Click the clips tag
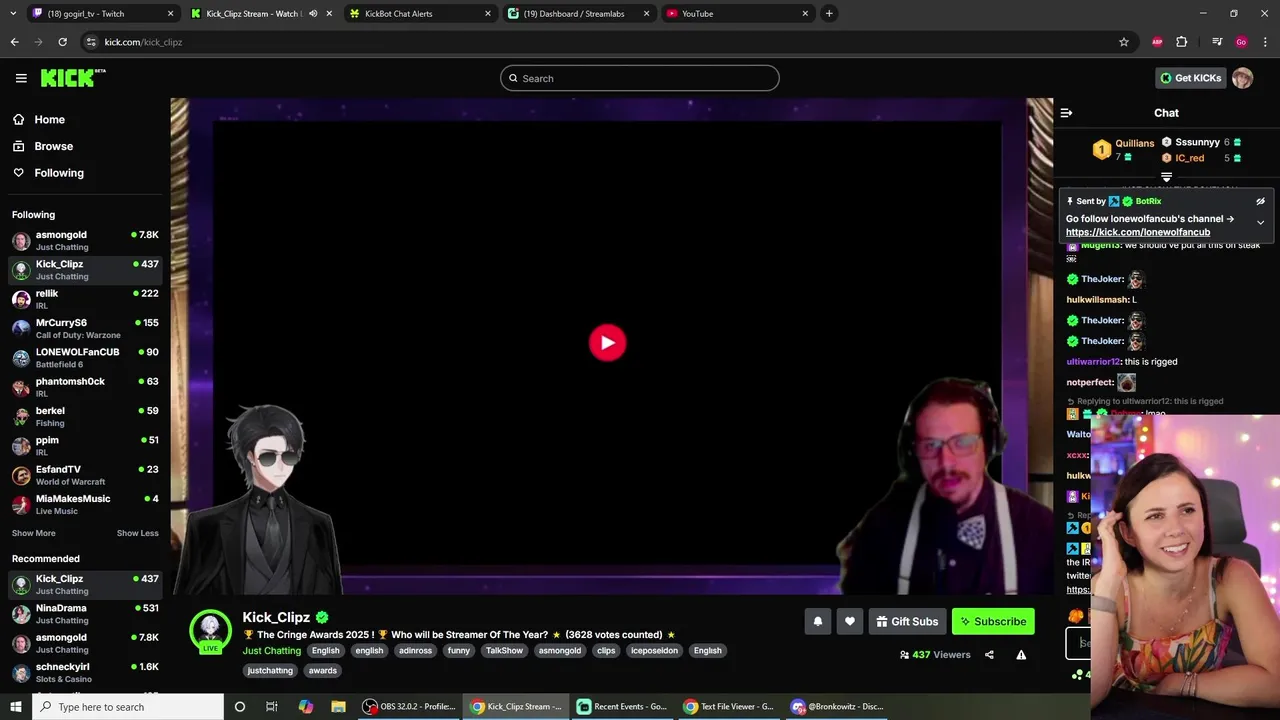 pyautogui.click(x=606, y=651)
